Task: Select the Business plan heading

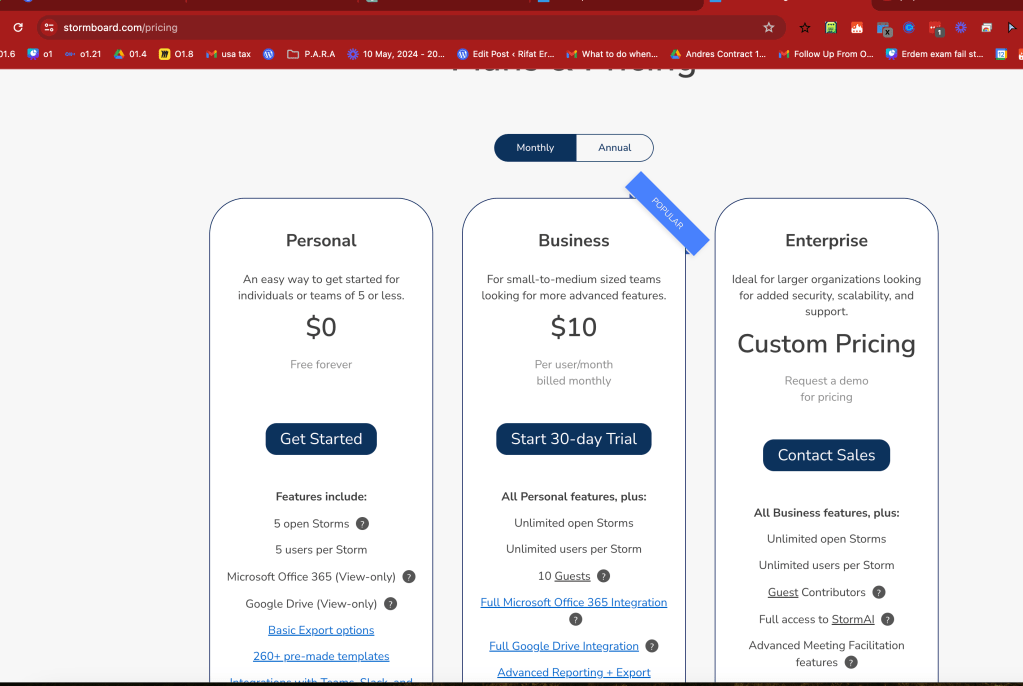Action: (x=573, y=240)
